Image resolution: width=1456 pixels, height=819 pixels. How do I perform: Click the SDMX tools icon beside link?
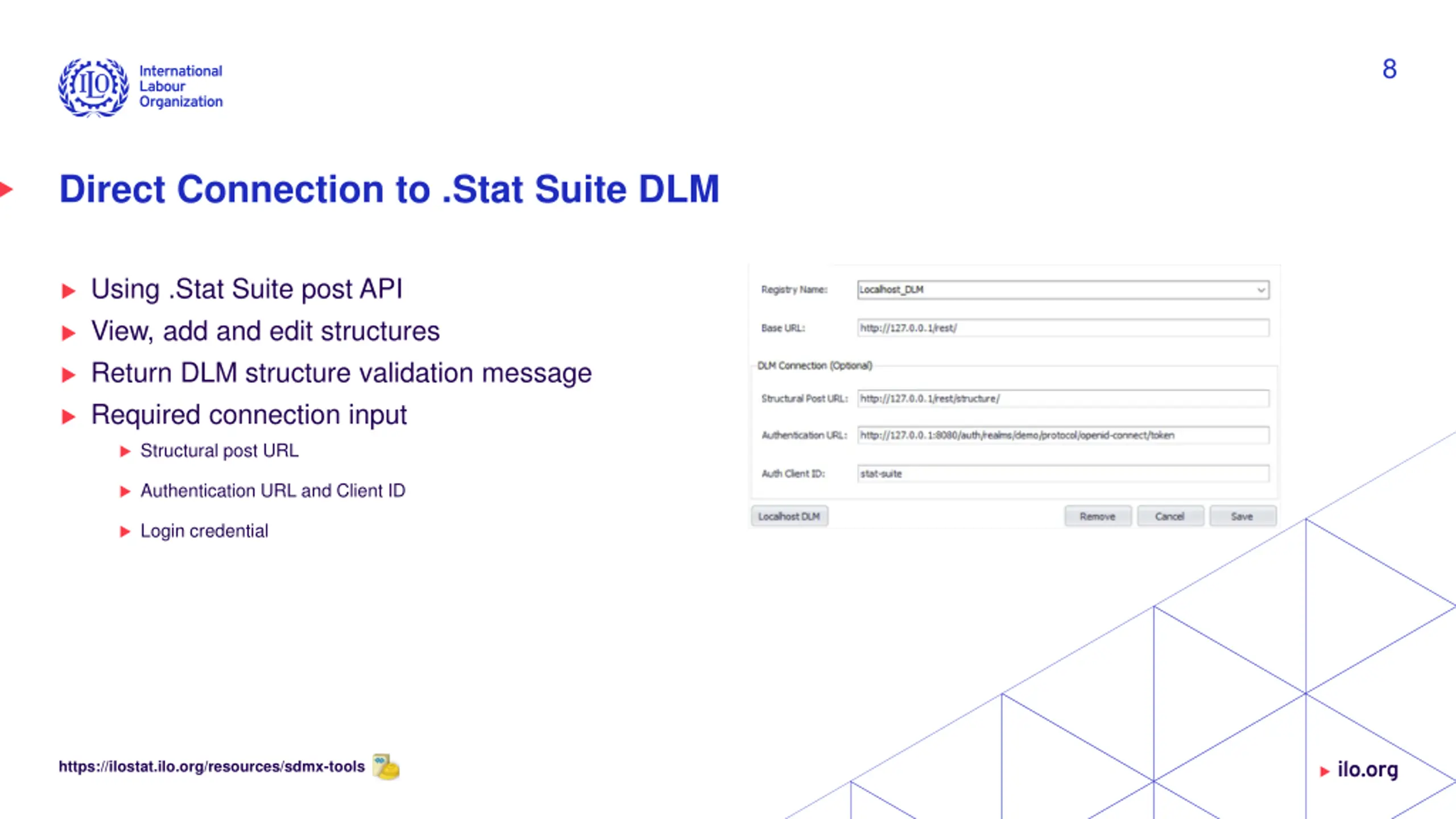(x=386, y=767)
